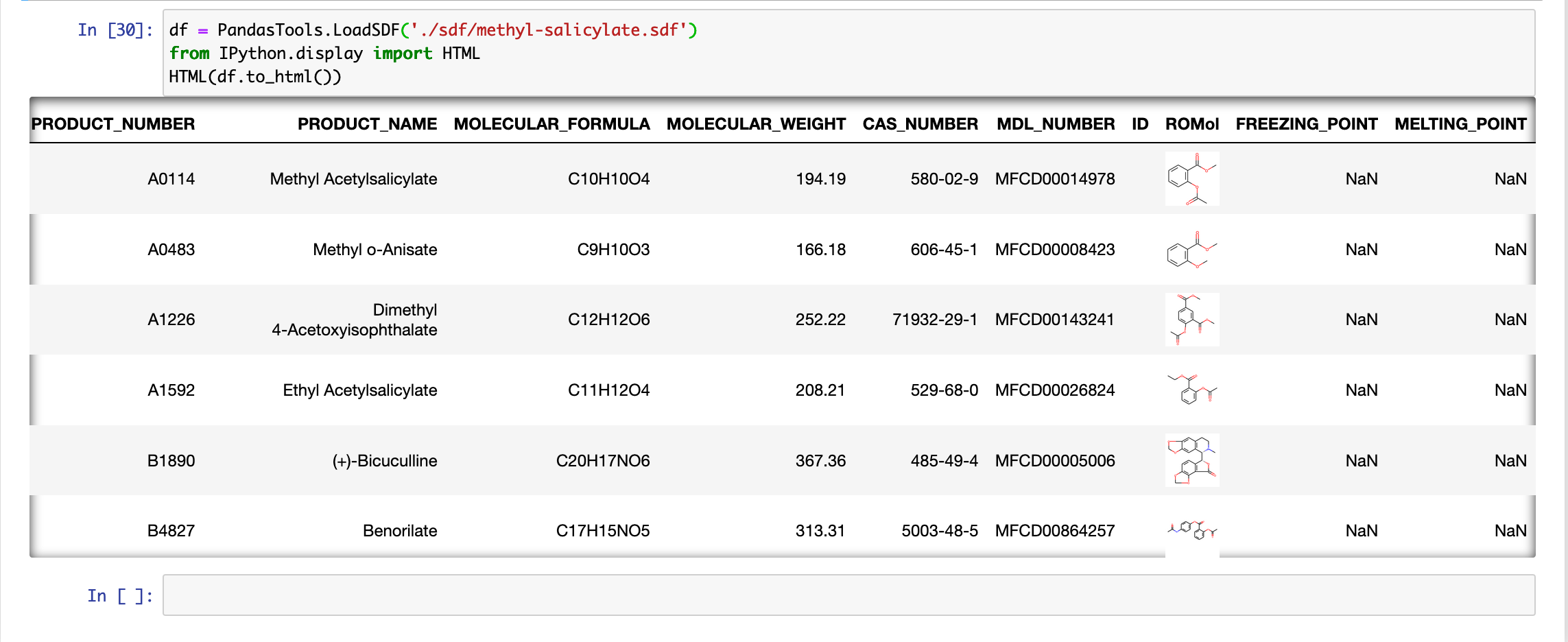
Task: Click product number A1226
Action: (x=171, y=320)
